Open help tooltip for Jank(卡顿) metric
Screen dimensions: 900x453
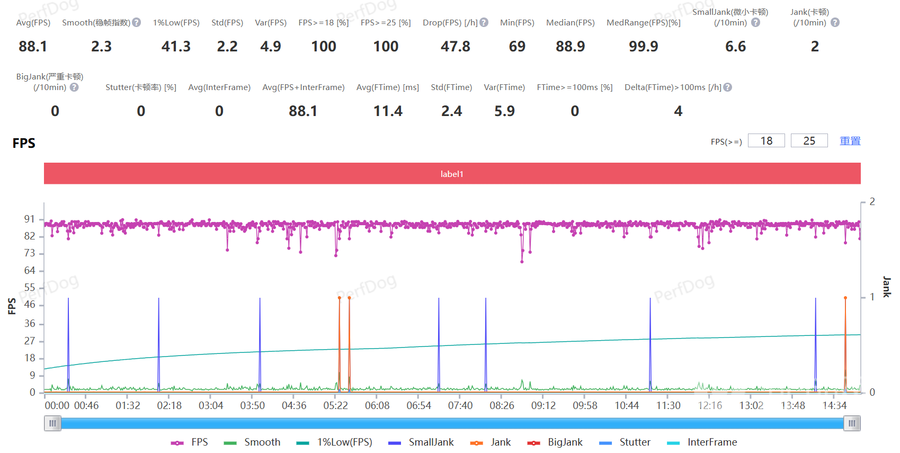835,22
